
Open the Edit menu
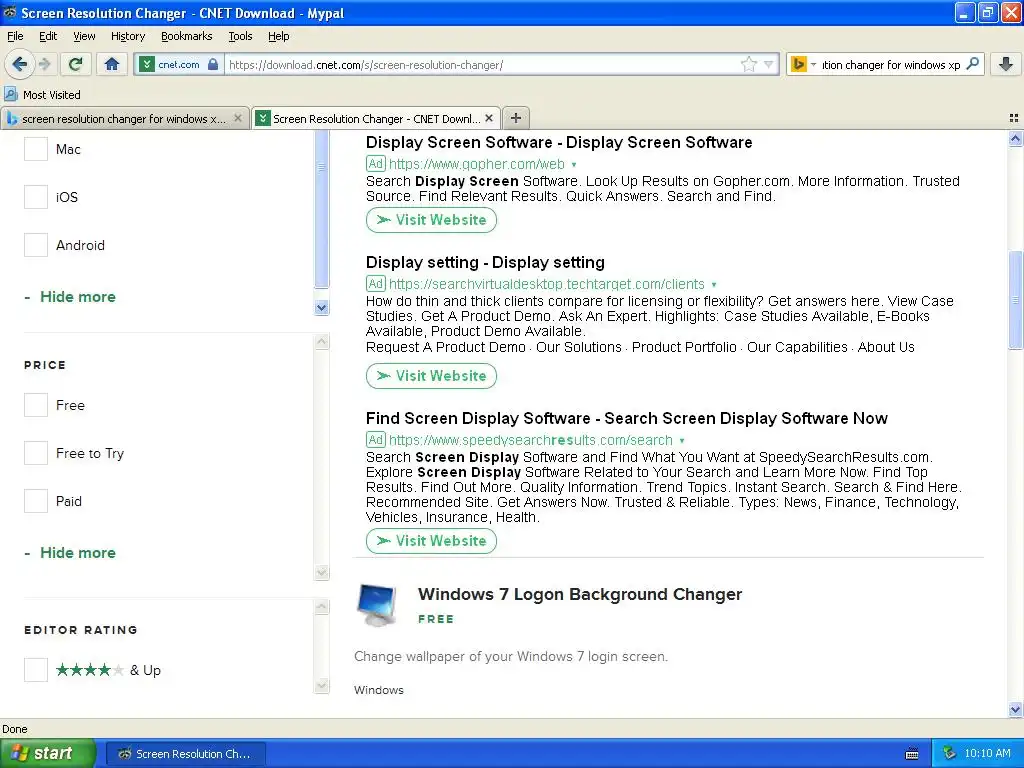[48, 36]
